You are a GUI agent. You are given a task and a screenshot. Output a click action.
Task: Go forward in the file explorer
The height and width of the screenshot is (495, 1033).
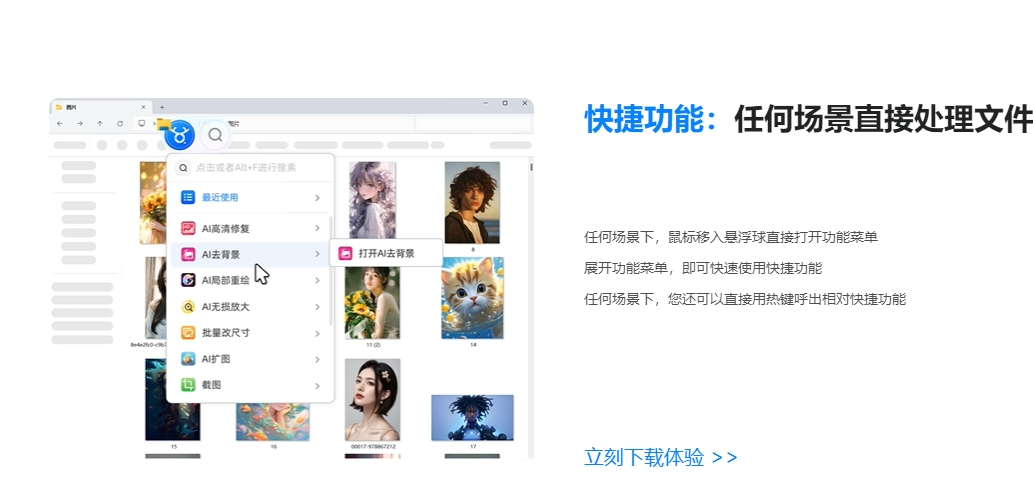[80, 123]
